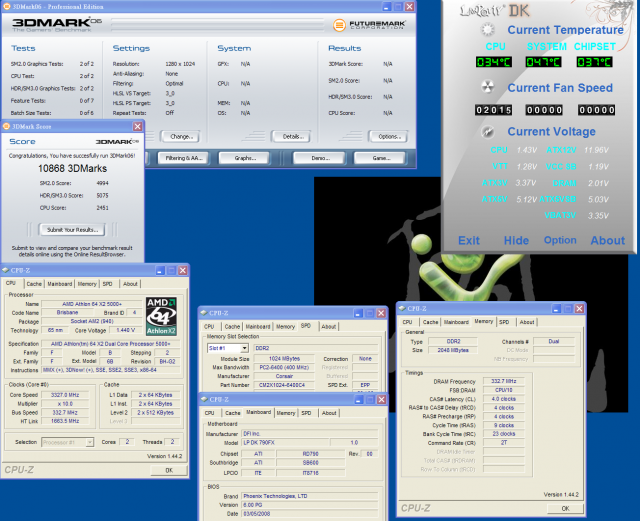Click the Part Number field CM2X1024-6400C4
The width and height of the screenshot is (640, 521).
[284, 385]
